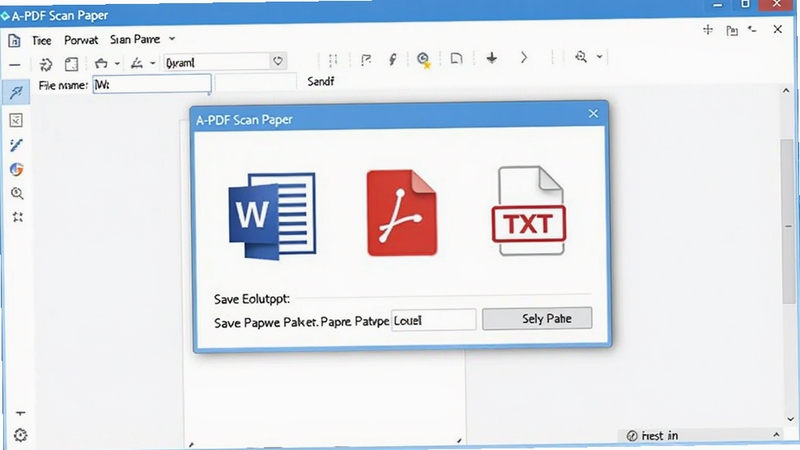800x450 pixels.
Task: Click the Sely Pahe button
Action: click(537, 318)
